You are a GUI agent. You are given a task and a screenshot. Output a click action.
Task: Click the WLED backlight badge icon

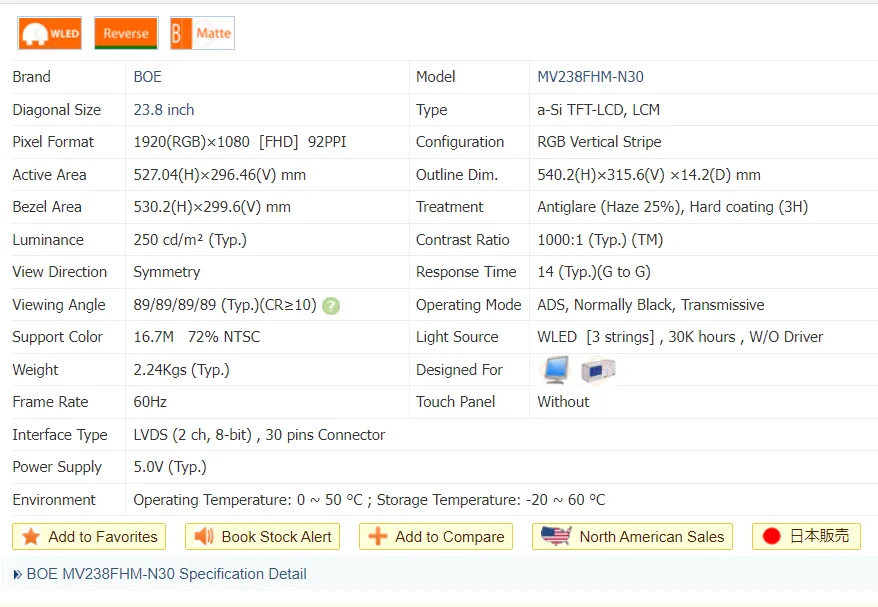coord(38,33)
